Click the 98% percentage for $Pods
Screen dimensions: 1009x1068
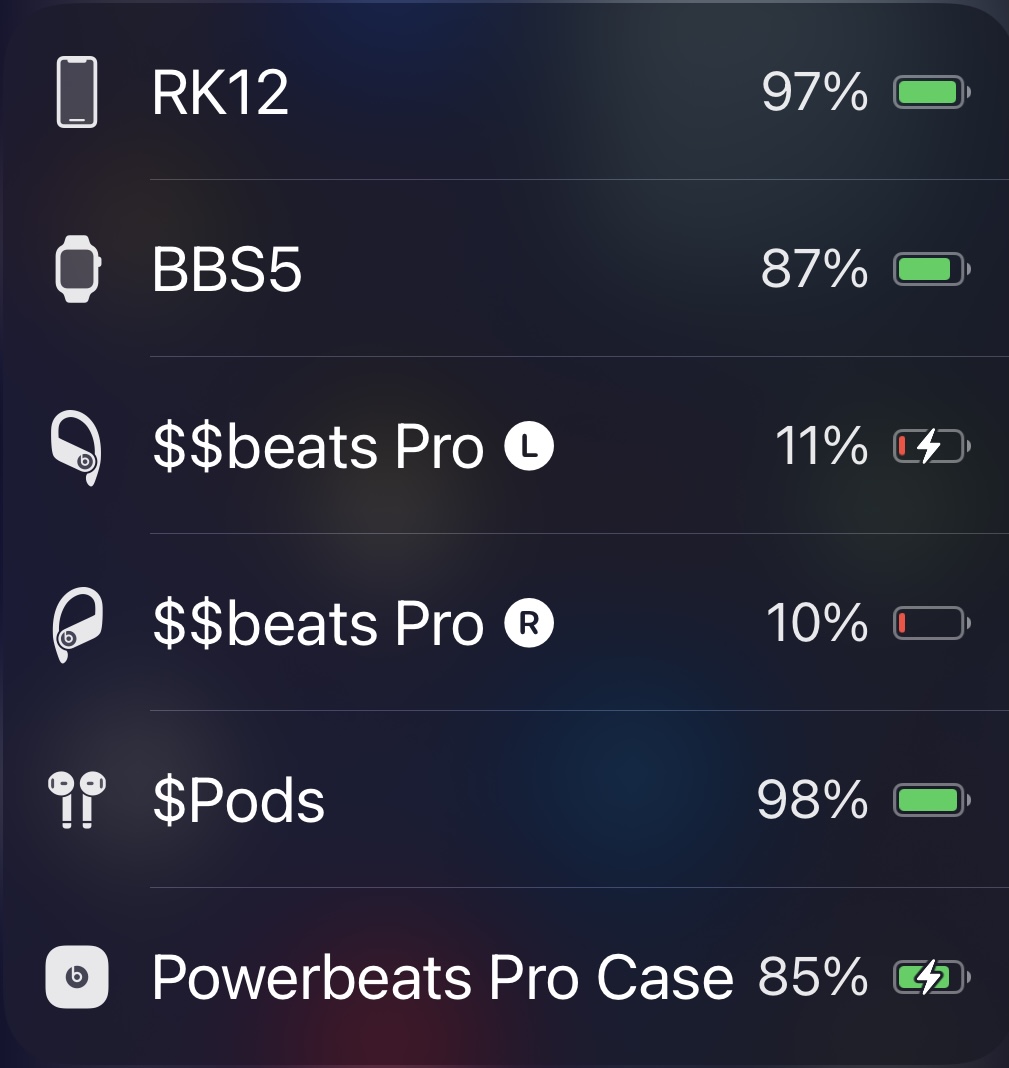(813, 800)
